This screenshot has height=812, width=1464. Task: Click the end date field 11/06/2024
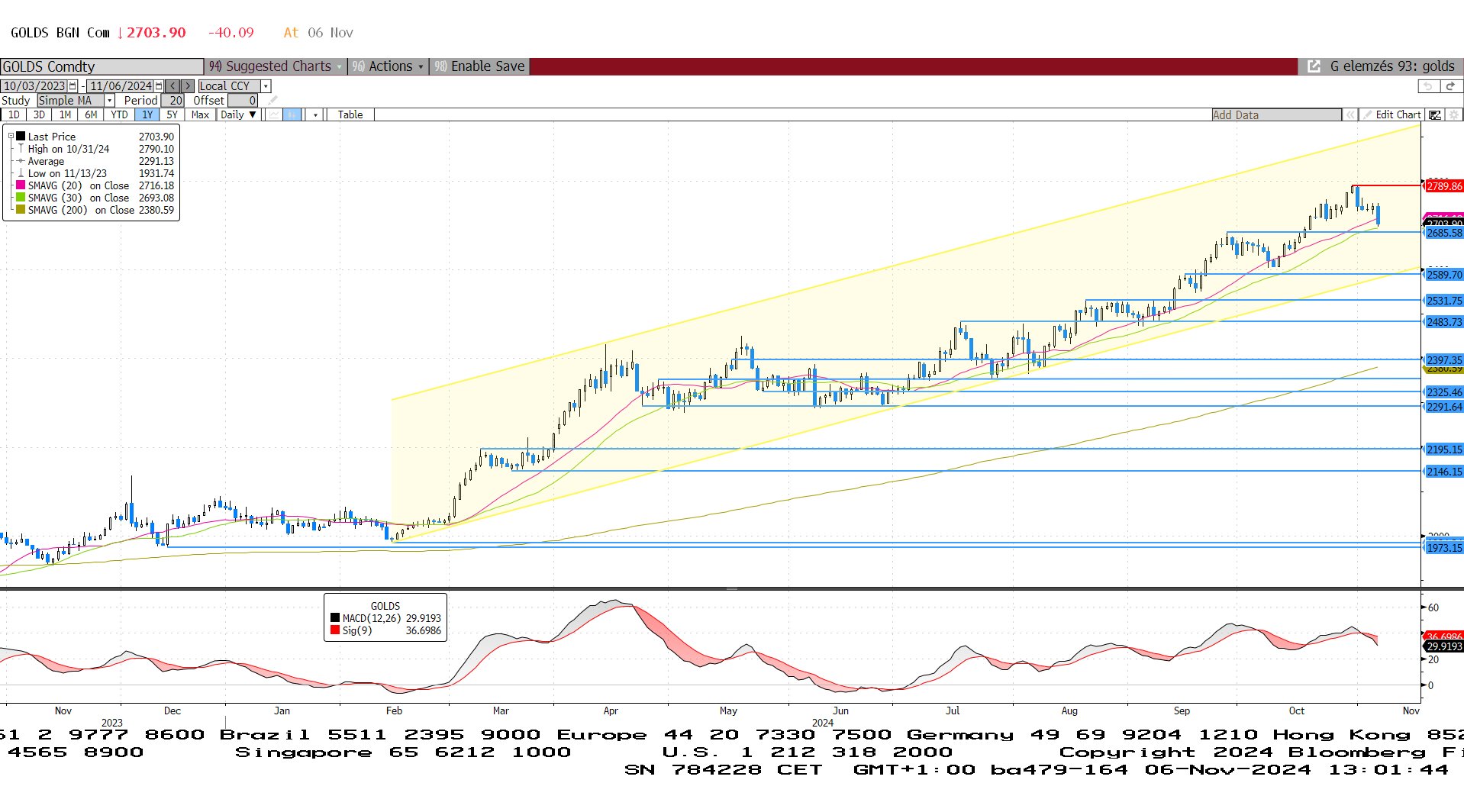120,86
